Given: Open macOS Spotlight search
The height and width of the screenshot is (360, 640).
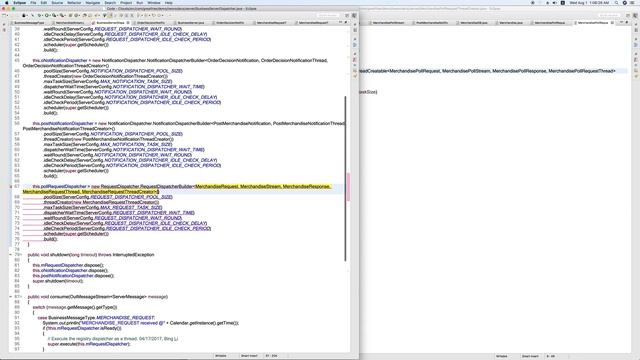Looking at the screenshot, I should 616,2.
